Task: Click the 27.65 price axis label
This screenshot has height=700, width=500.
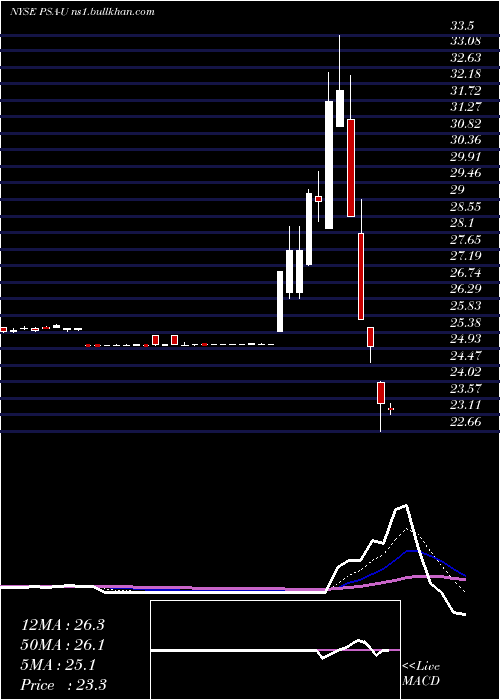Action: pyautogui.click(x=465, y=239)
